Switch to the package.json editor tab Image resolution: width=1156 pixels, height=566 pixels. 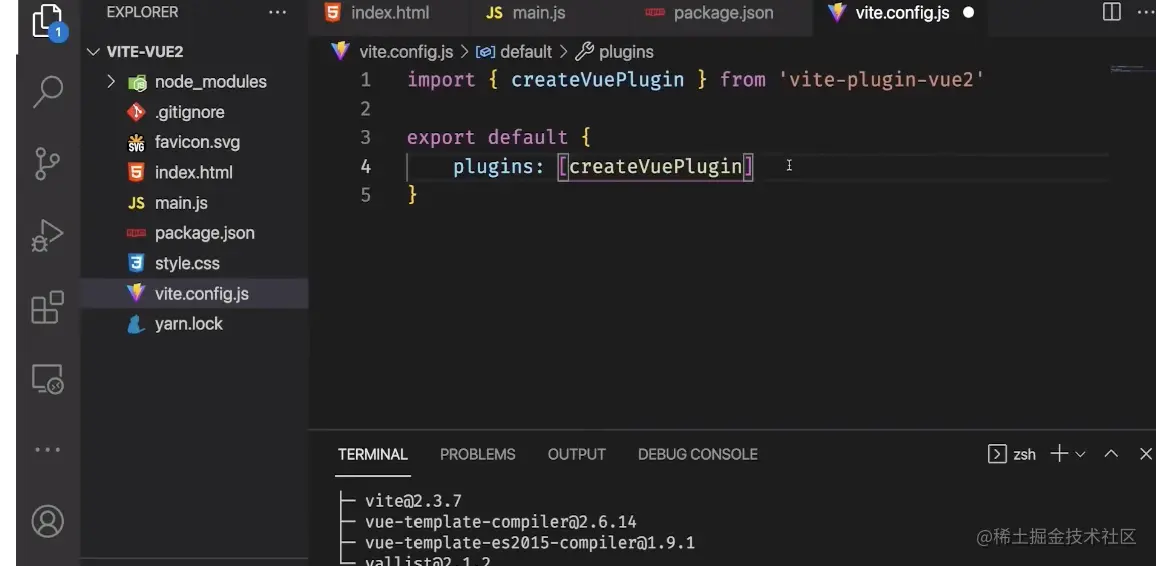[x=723, y=13]
